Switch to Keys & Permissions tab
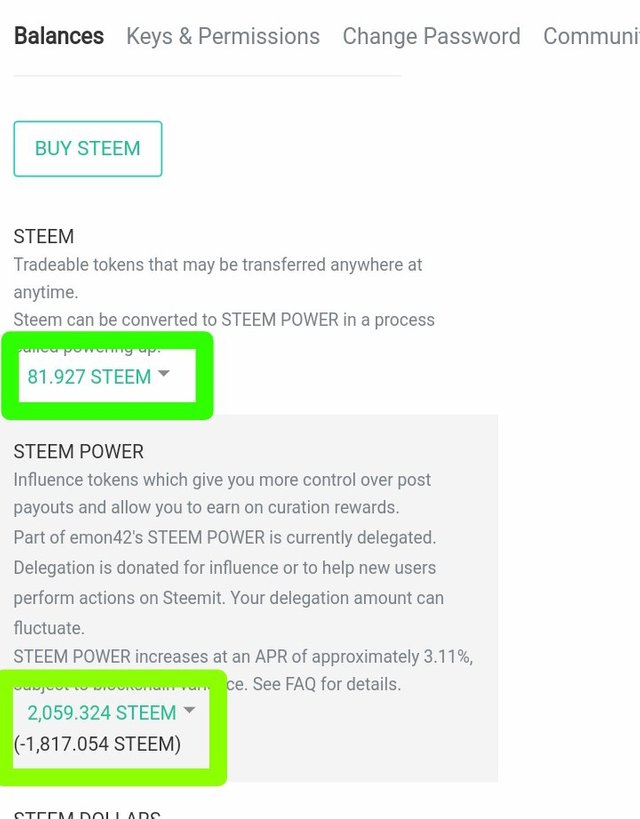 223,37
